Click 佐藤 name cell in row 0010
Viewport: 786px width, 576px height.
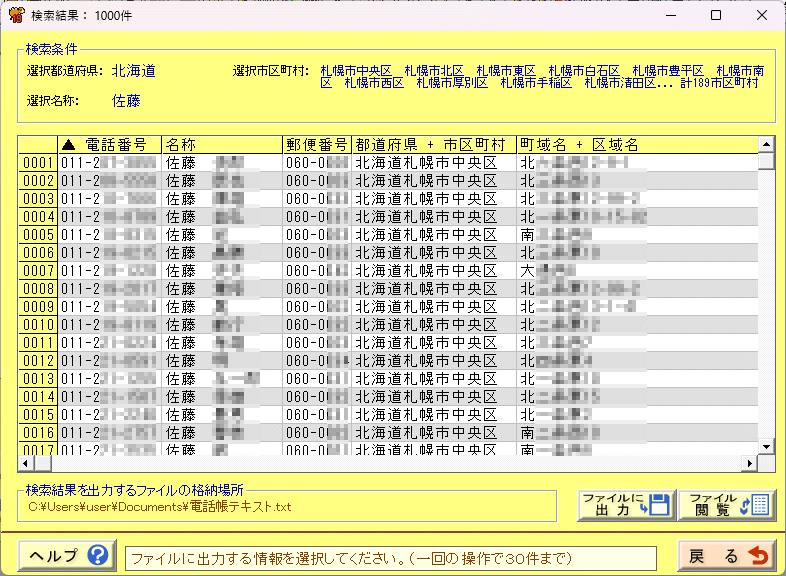tap(222, 325)
